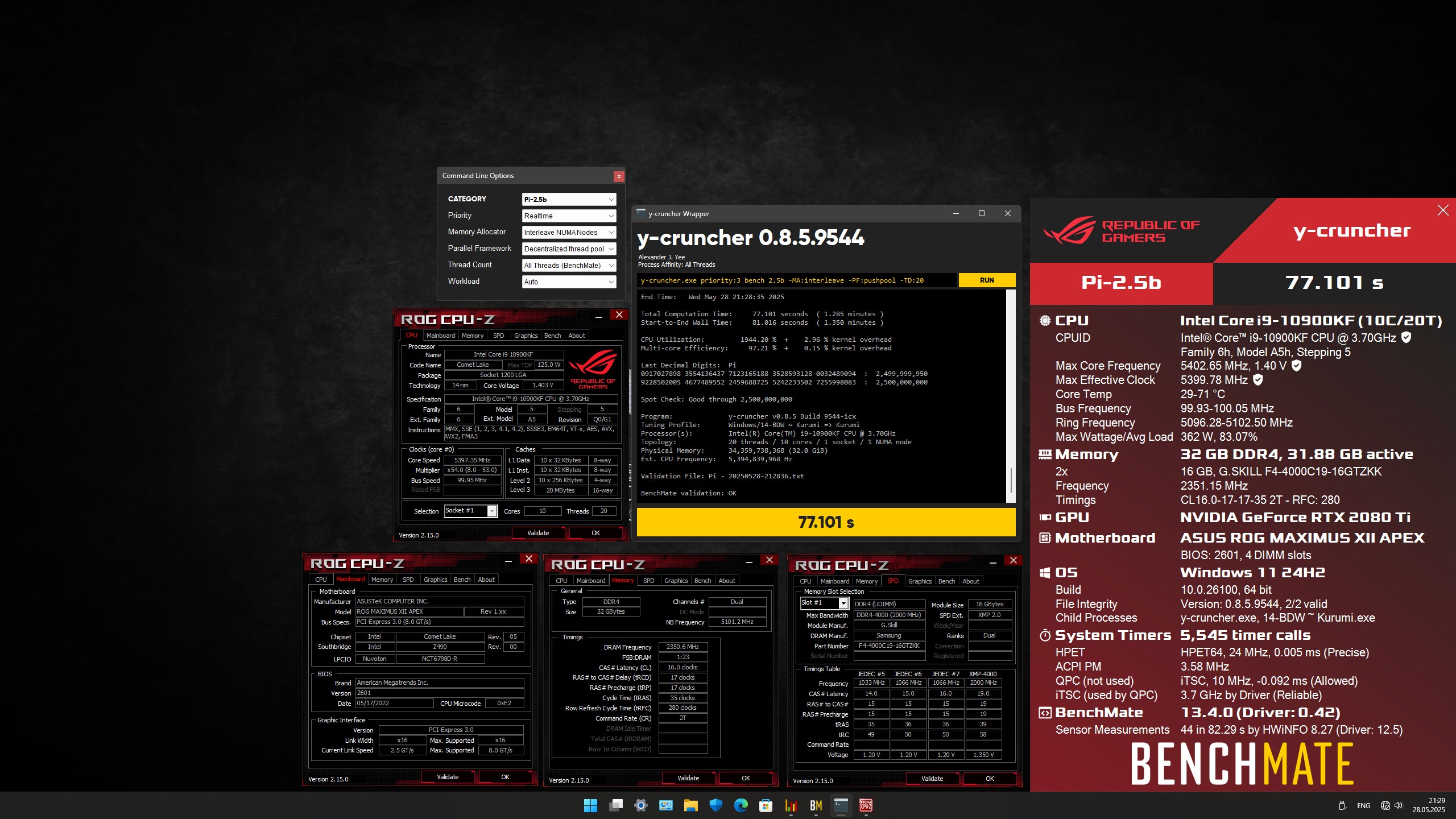The image size is (1456, 819).
Task: Open the Workload dropdown set to Auto
Action: pos(569,282)
